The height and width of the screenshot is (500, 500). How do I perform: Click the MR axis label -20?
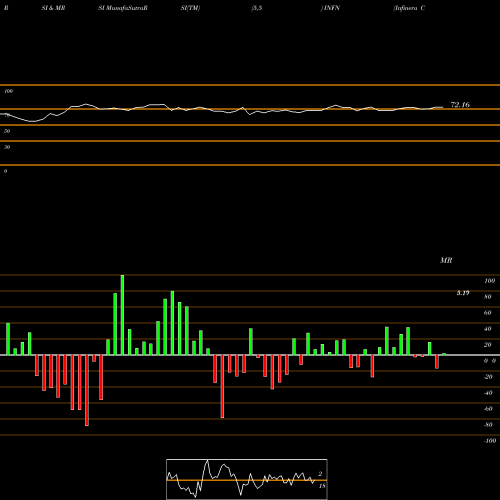(488, 377)
